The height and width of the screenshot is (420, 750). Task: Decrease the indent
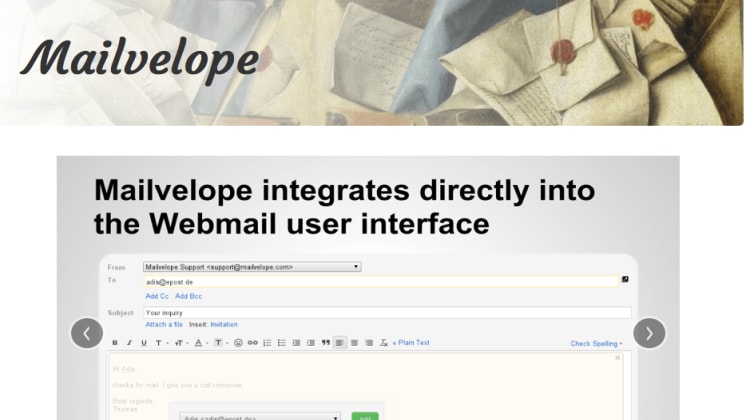click(x=296, y=343)
